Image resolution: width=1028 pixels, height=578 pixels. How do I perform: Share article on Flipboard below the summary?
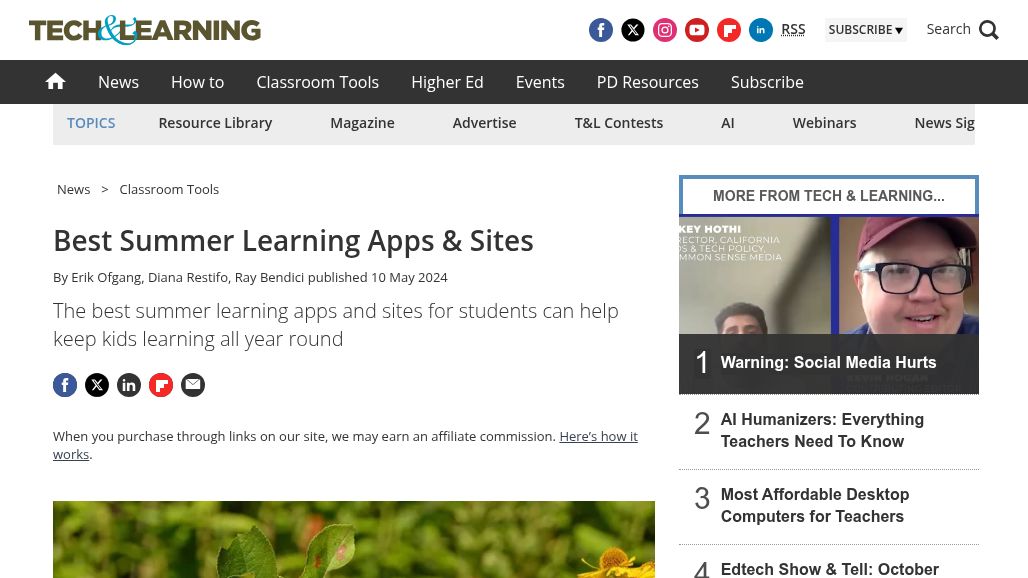coord(161,385)
